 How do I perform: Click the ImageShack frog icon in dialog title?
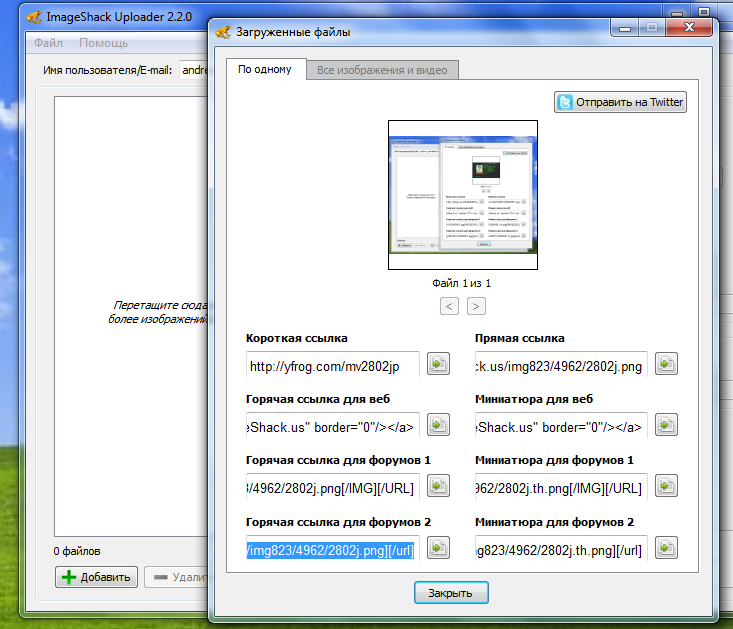[x=223, y=32]
